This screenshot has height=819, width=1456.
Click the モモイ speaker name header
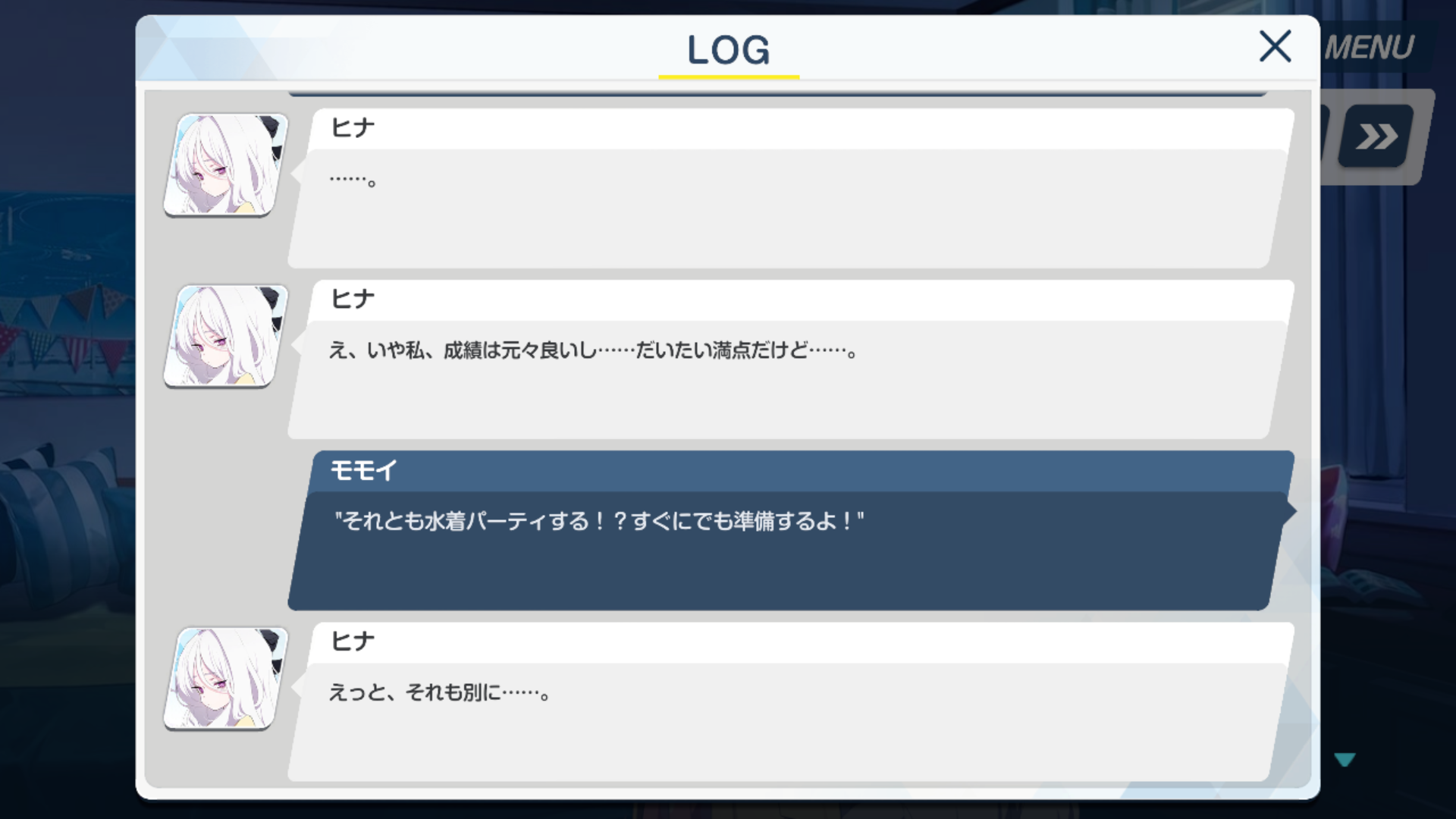tap(364, 470)
